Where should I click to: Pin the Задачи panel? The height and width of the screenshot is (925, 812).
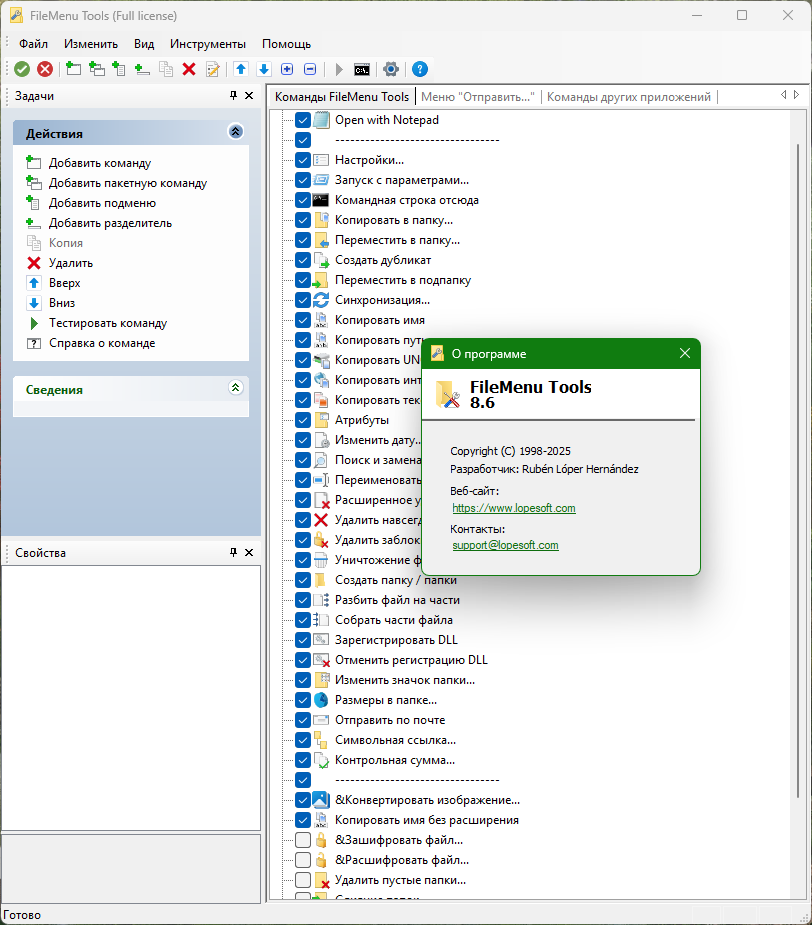point(234,95)
